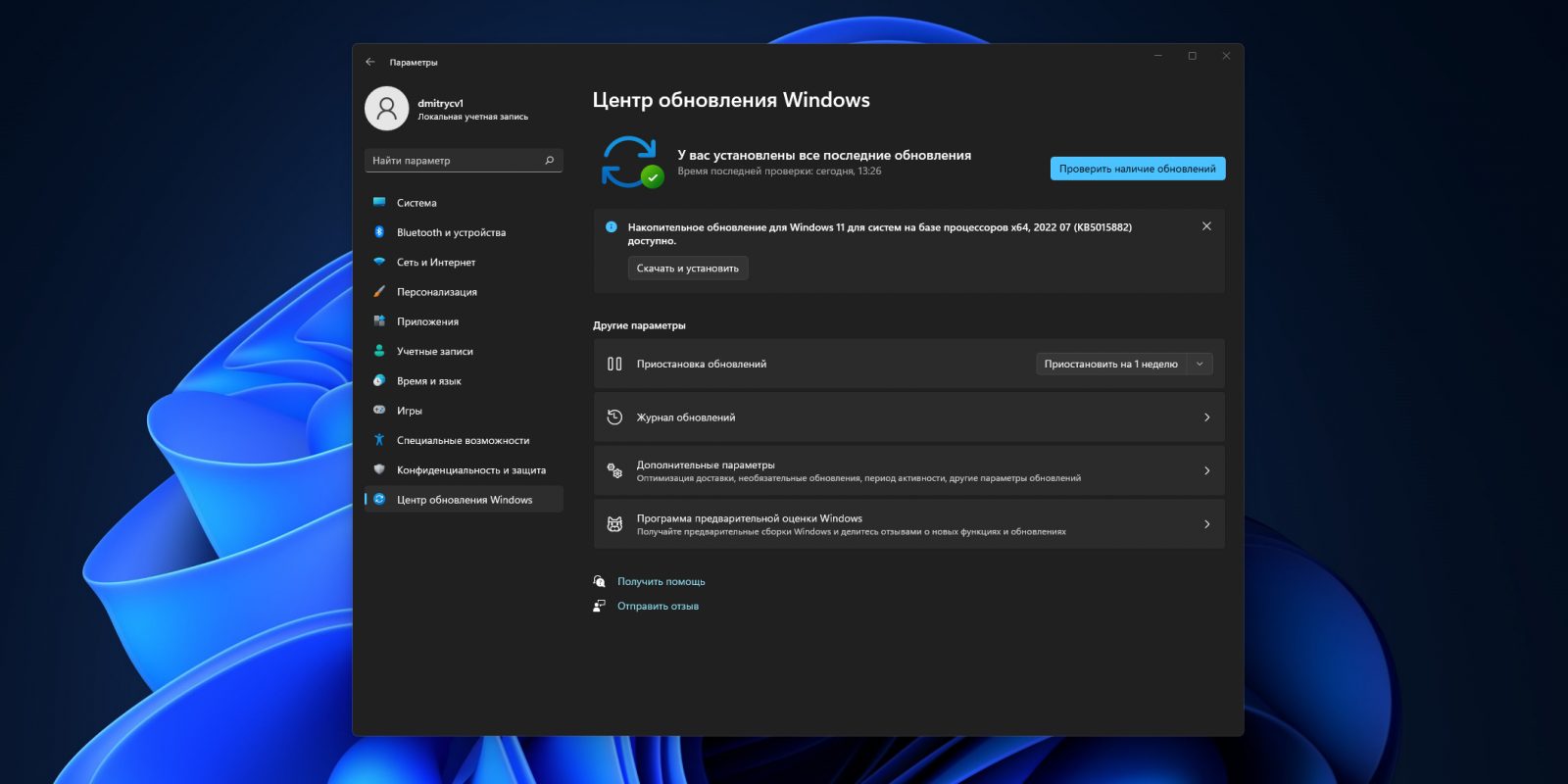Click the Учетные записи person icon
Screen dimensions: 1568x784
pyautogui.click(x=379, y=351)
